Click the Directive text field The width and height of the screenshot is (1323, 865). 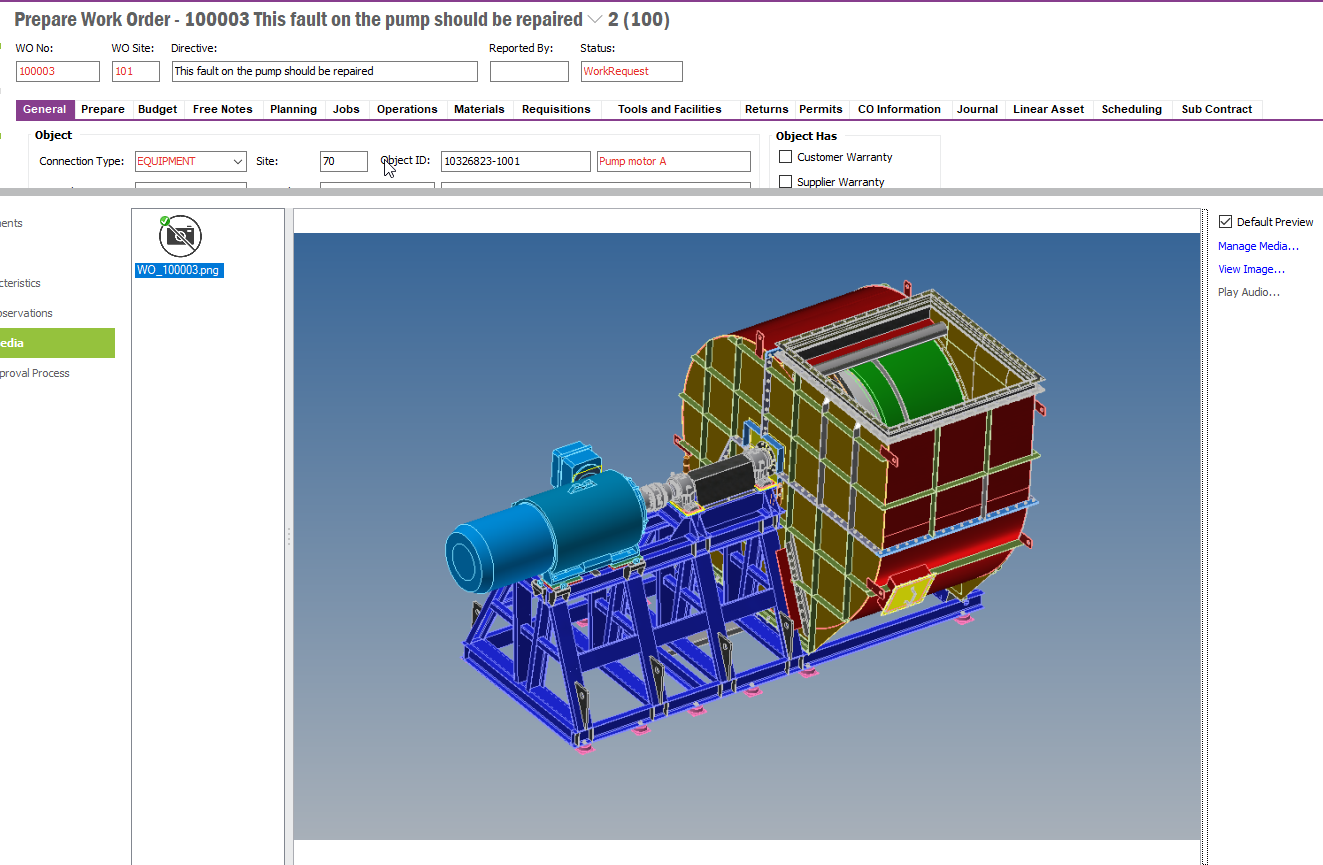[x=324, y=71]
